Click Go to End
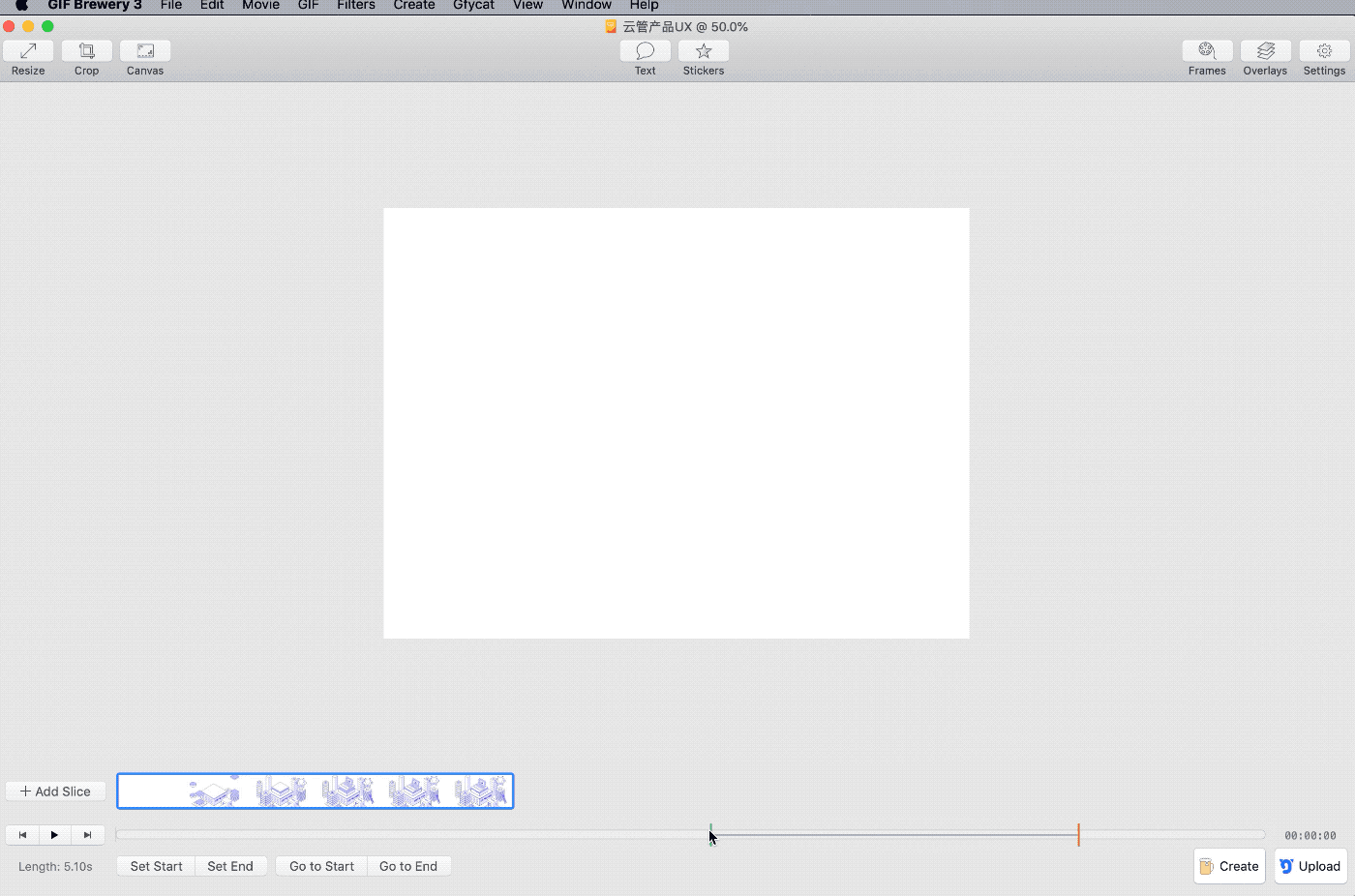The height and width of the screenshot is (896, 1355). [408, 866]
